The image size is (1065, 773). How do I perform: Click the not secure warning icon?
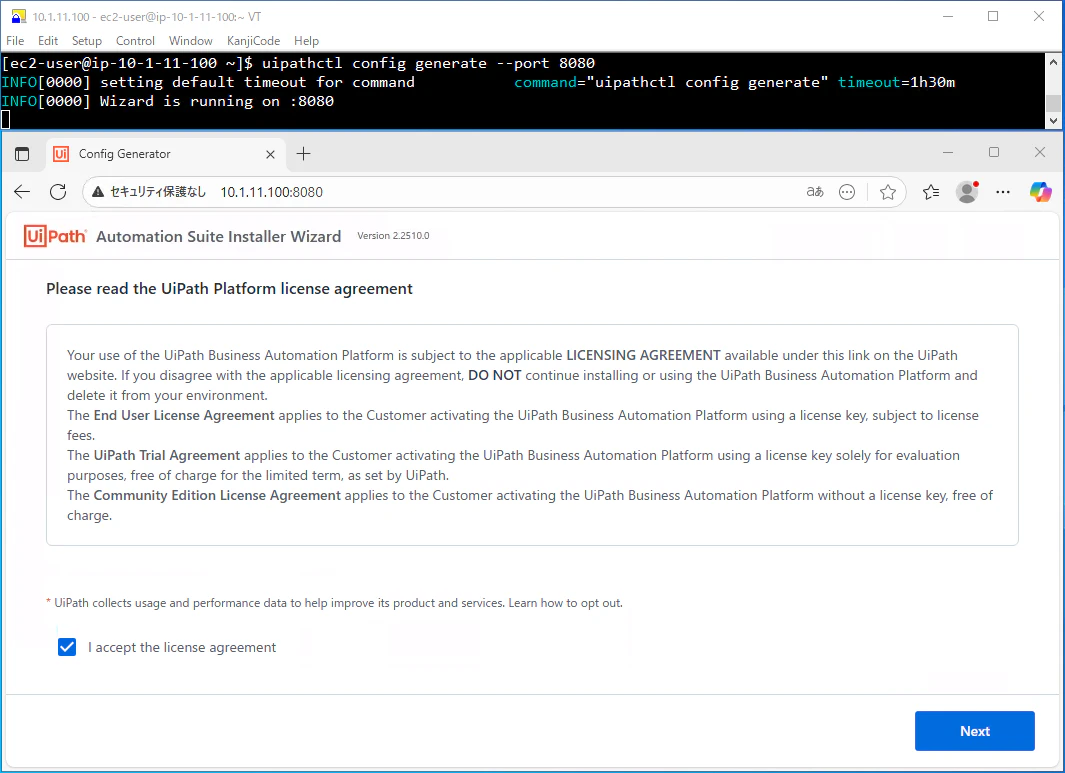[x=98, y=192]
